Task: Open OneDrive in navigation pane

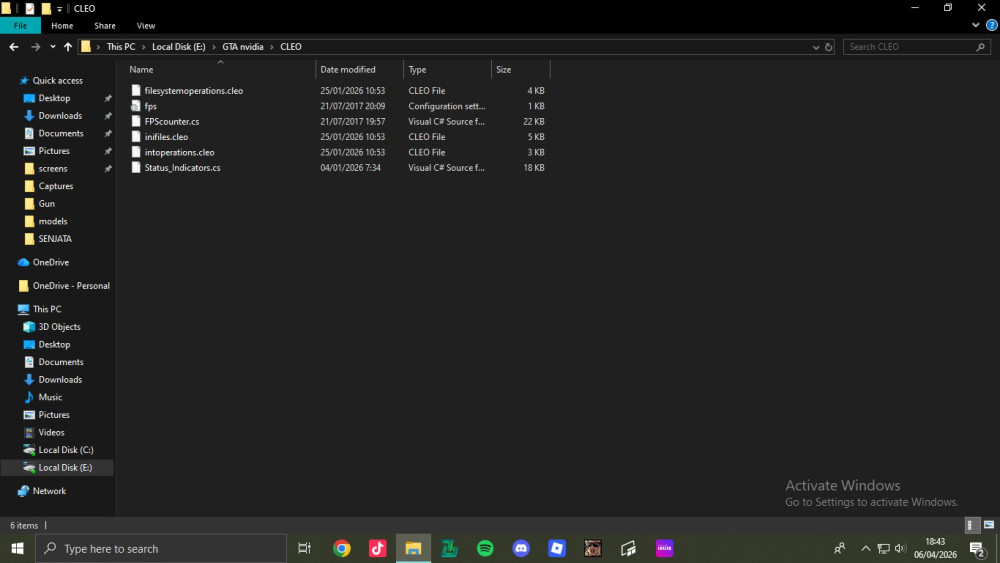Action: (x=50, y=262)
